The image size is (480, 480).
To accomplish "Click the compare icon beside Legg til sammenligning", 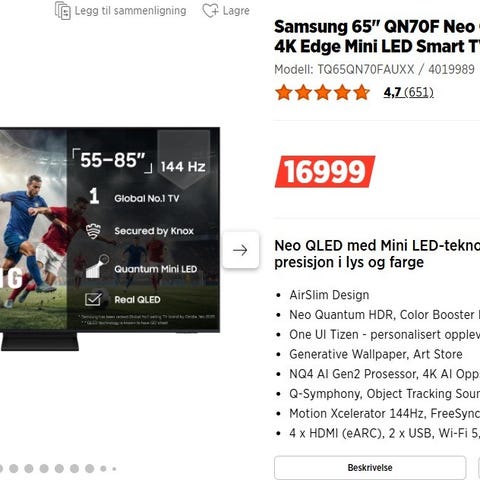I will [63, 10].
